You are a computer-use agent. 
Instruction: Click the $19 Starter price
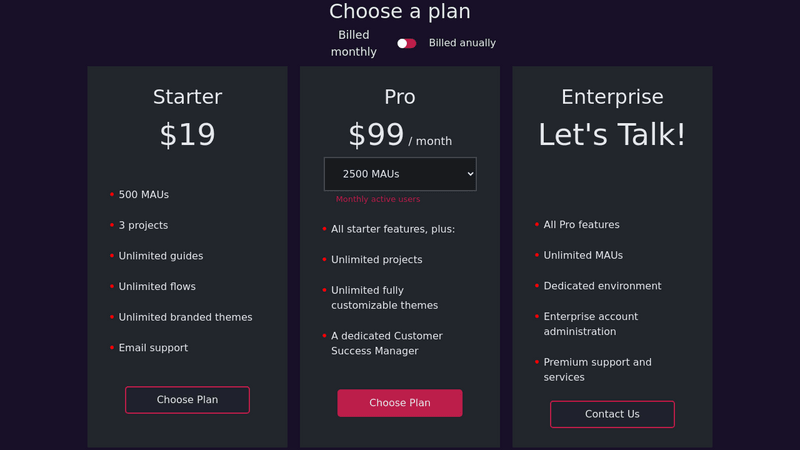tap(187, 135)
